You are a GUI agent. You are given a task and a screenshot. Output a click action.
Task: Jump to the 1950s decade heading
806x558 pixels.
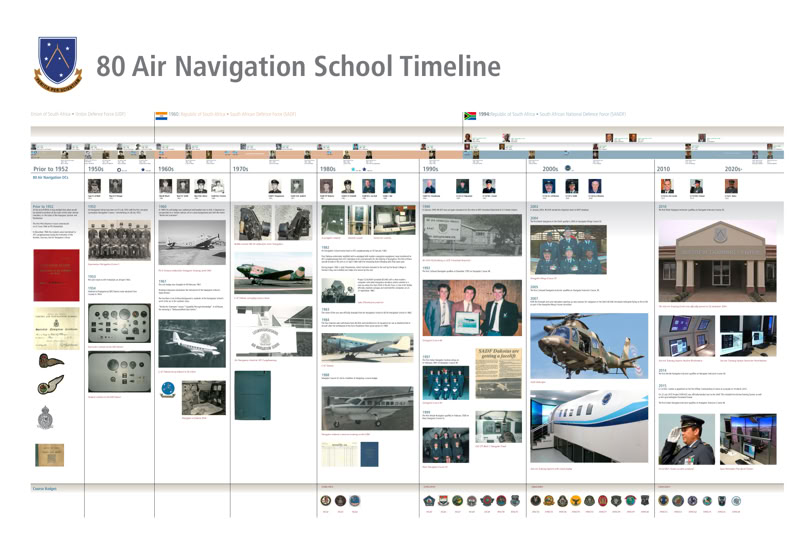click(x=97, y=170)
